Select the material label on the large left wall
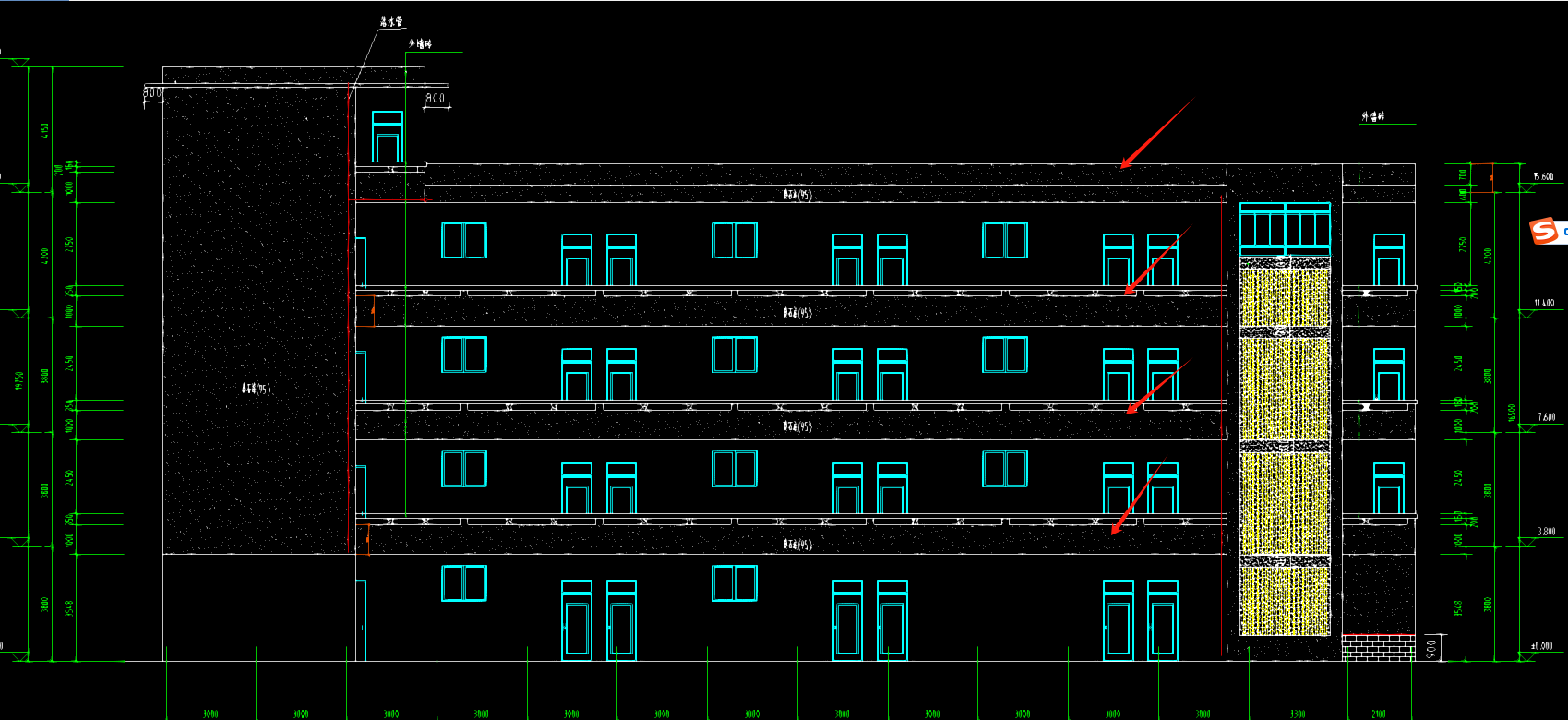This screenshot has height=720, width=1568. pos(256,389)
